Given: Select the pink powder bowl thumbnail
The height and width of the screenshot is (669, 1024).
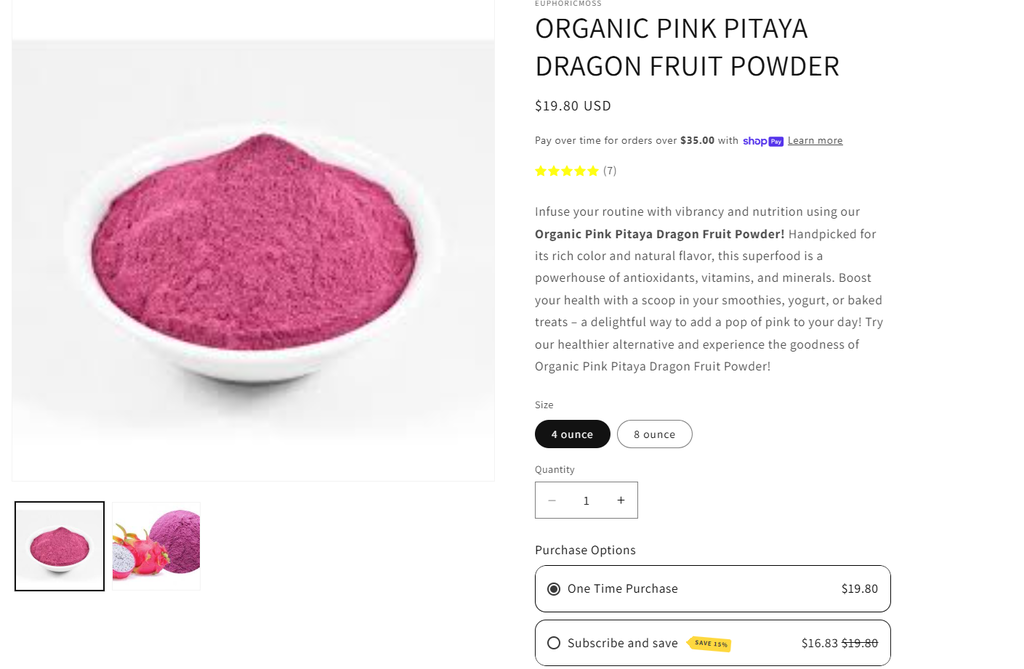Looking at the screenshot, I should click(x=59, y=546).
